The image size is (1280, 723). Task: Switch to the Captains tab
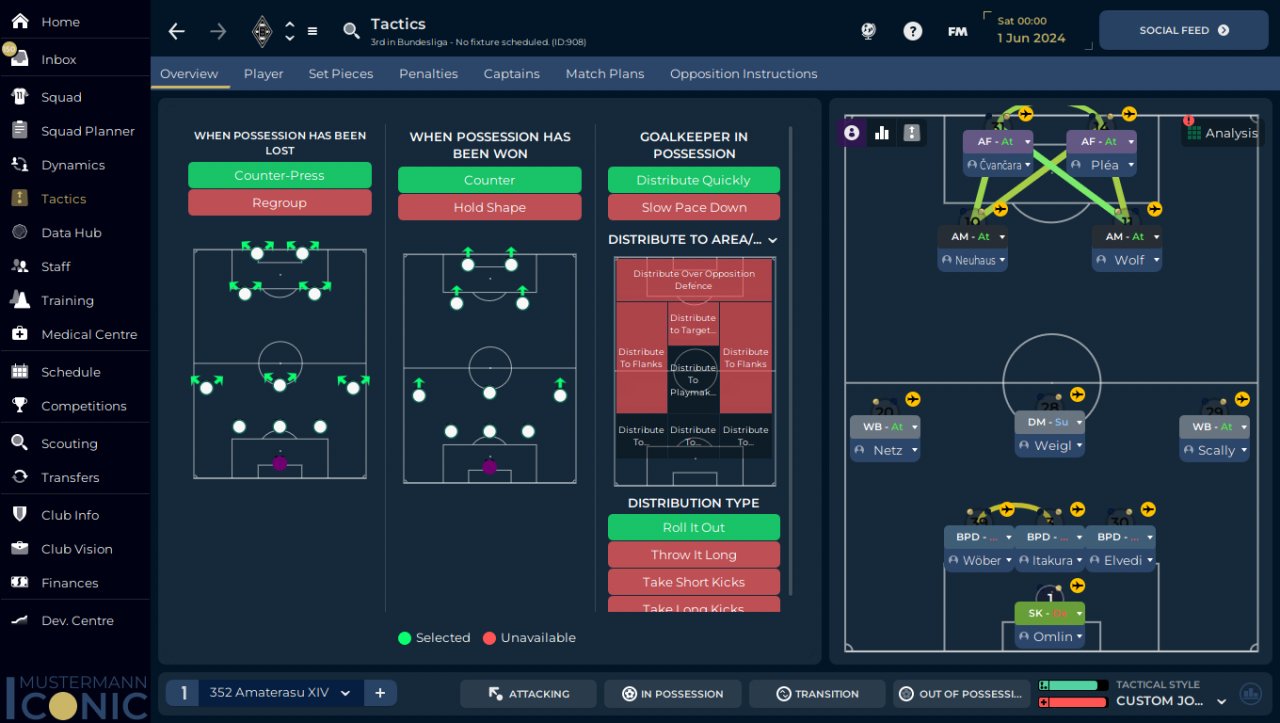tap(512, 74)
